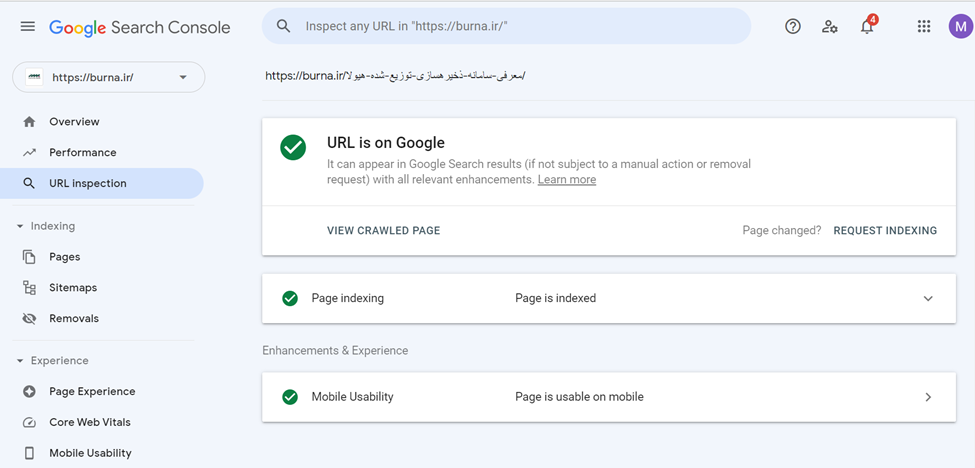Screen dimensions: 975x468
Task: Click the Google Search Console logo
Action: [x=140, y=28]
